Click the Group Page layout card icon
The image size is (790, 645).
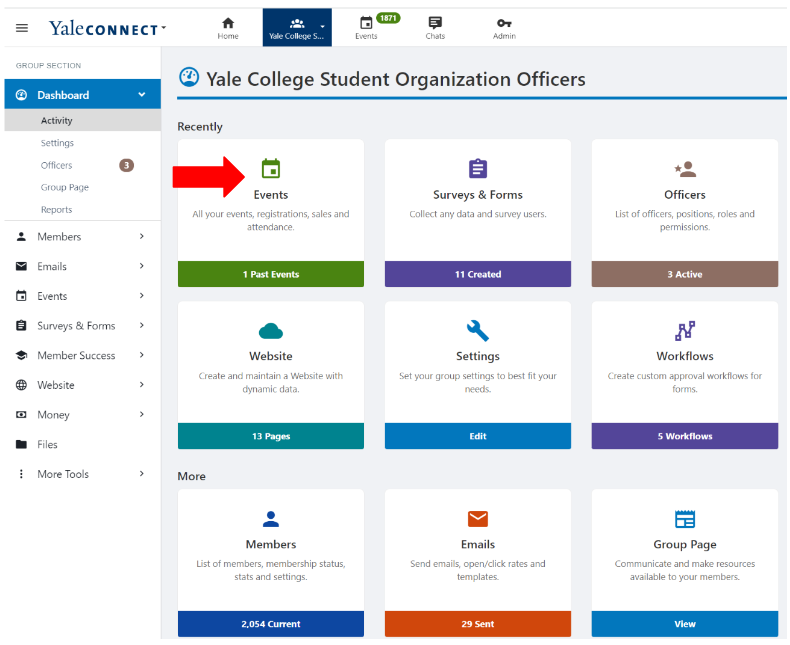[x=685, y=519]
